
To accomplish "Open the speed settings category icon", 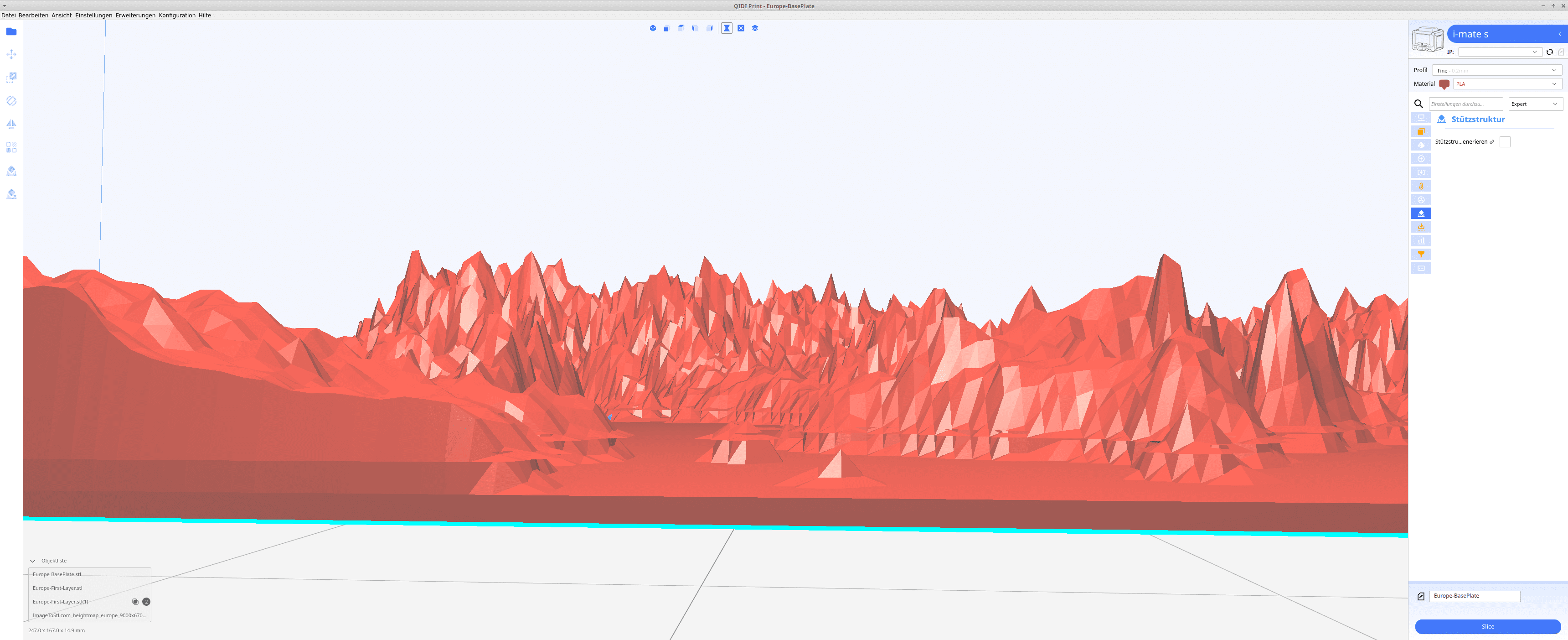I will tap(1421, 172).
